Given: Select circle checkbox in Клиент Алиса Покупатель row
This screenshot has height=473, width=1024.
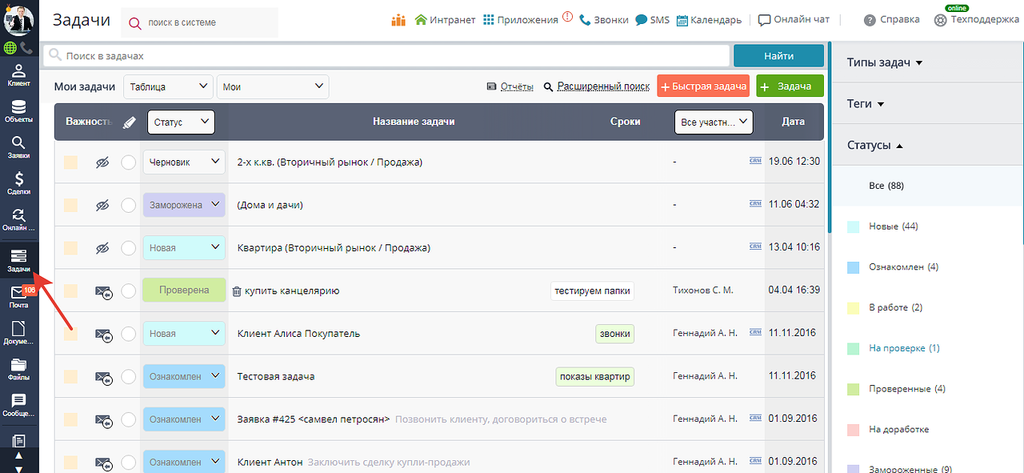Looking at the screenshot, I should click(129, 334).
